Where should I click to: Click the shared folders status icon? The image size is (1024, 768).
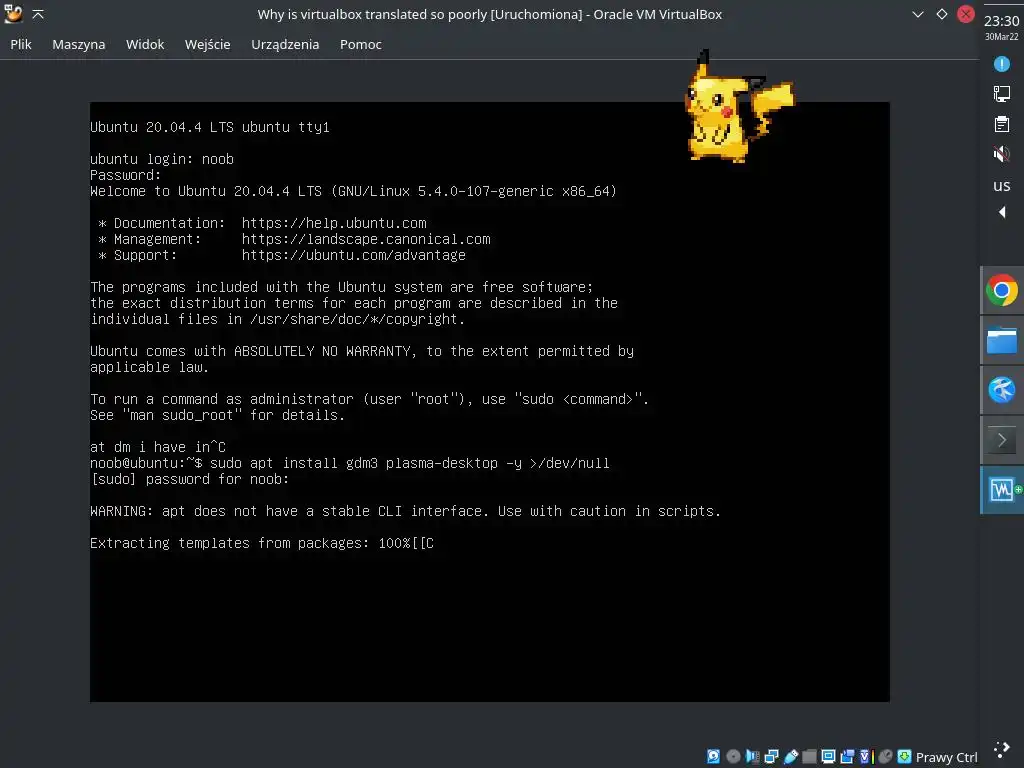[x=809, y=756]
